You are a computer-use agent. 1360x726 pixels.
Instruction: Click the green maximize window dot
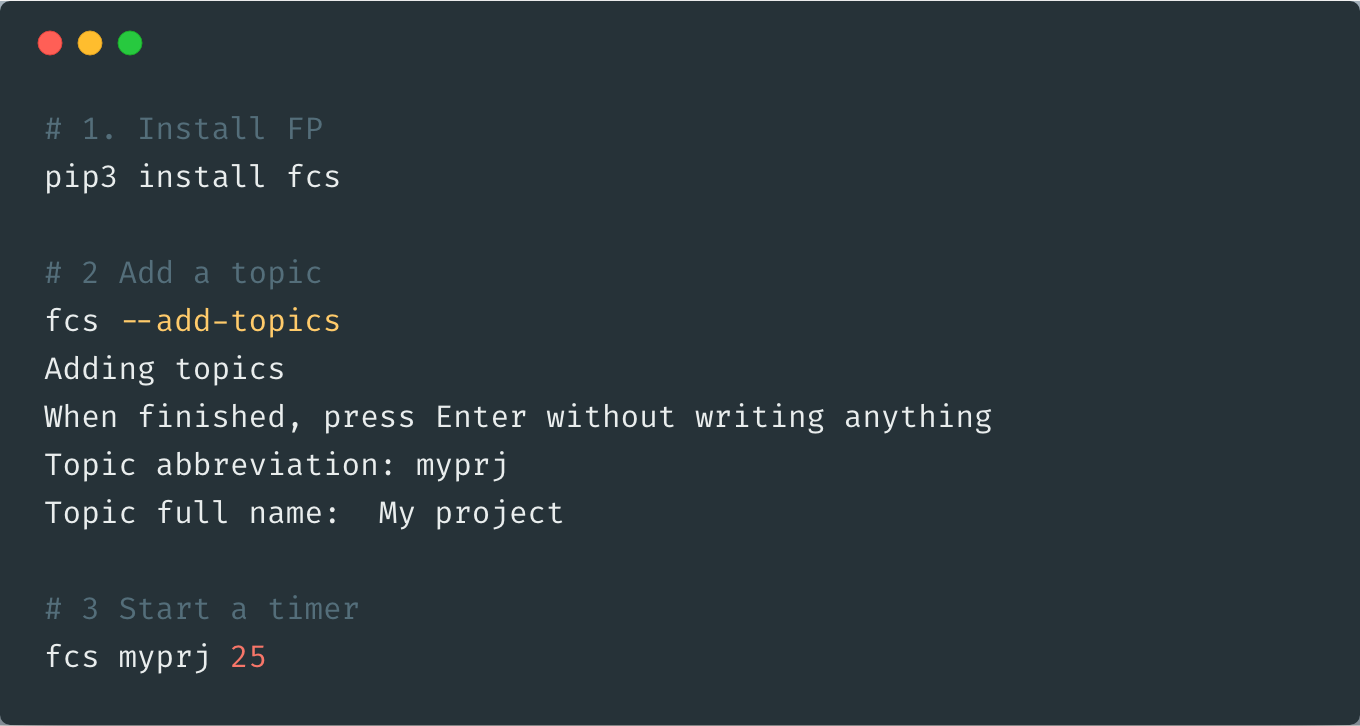(130, 43)
